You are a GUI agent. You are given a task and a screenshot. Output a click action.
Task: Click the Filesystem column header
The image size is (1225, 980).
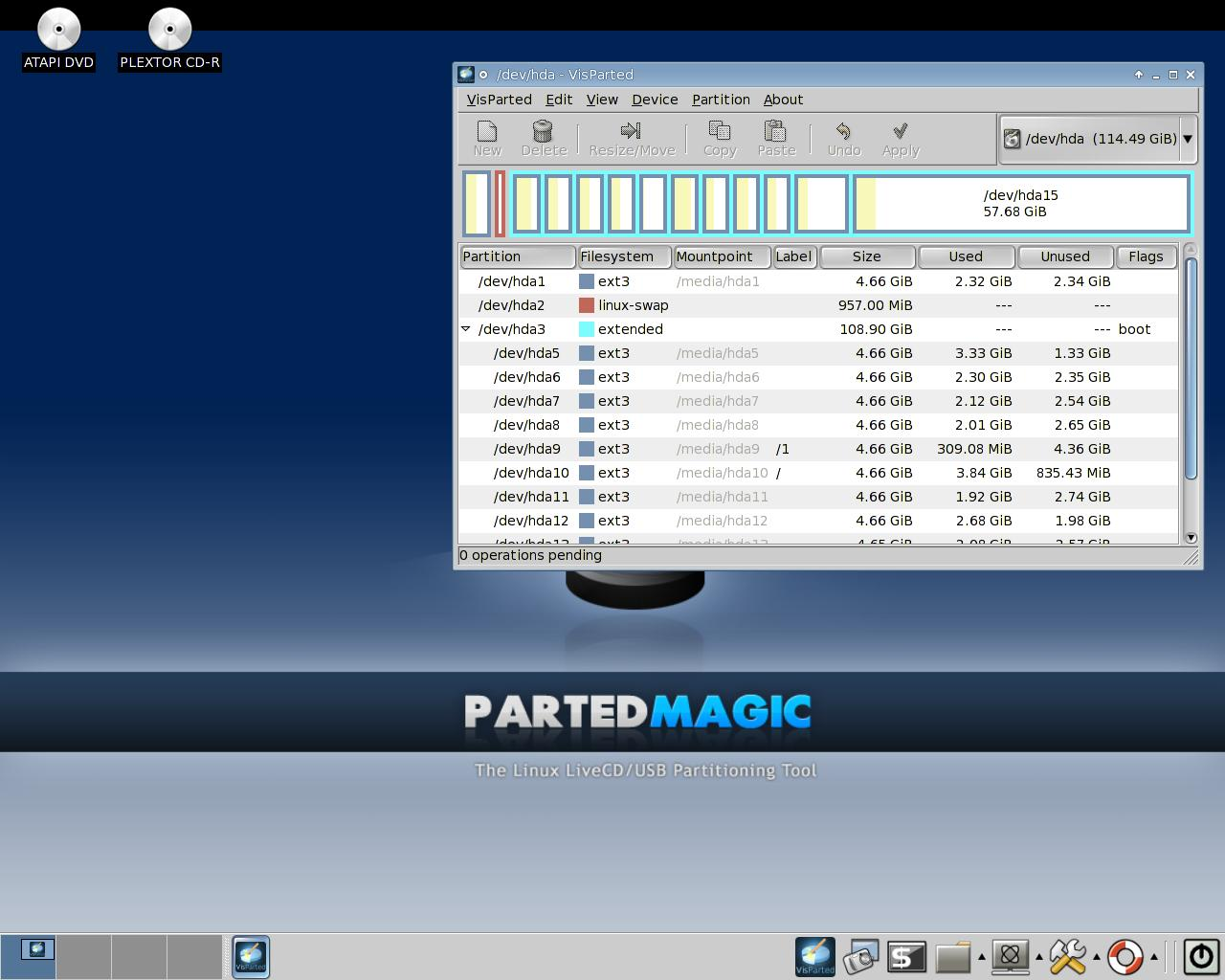point(624,256)
